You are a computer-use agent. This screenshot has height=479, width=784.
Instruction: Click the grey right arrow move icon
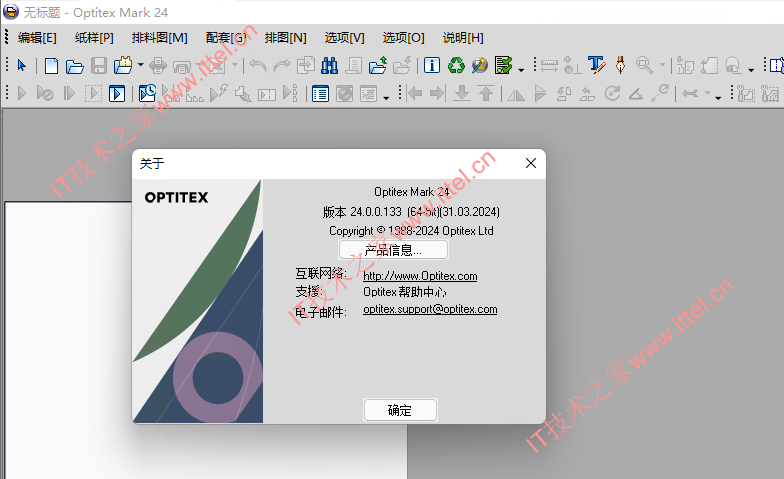(x=437, y=93)
